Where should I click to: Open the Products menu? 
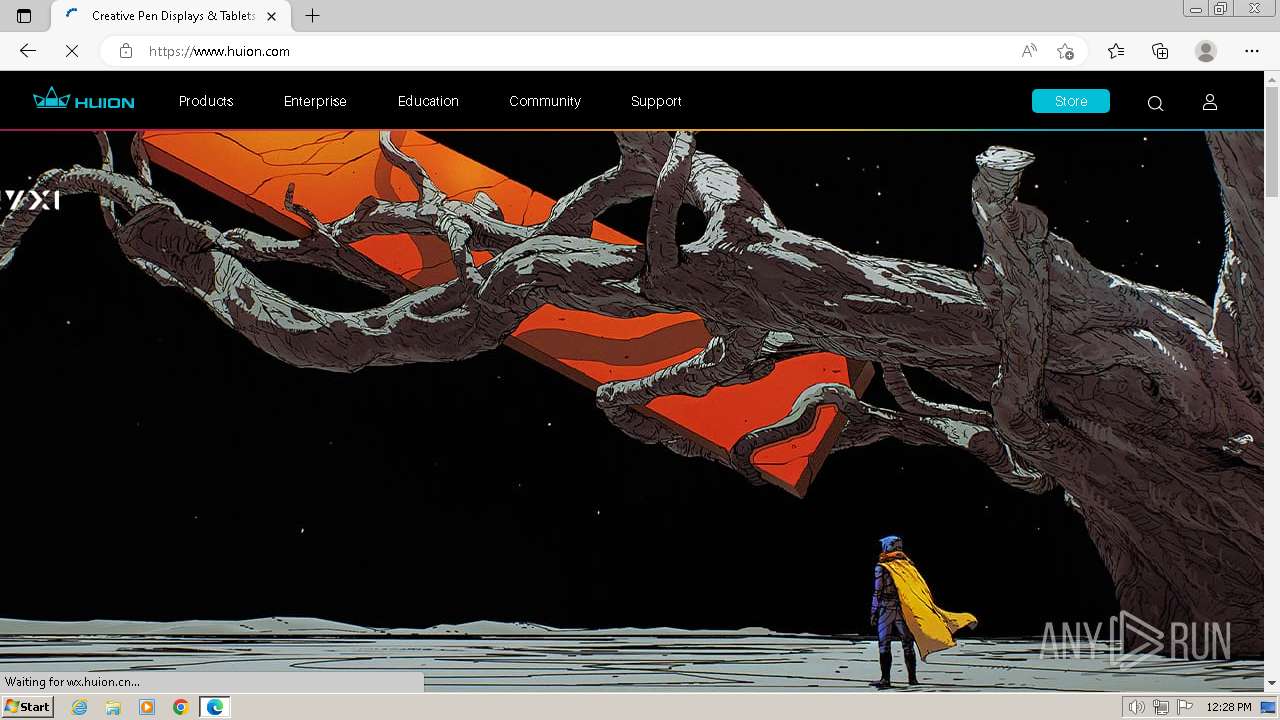coord(206,101)
